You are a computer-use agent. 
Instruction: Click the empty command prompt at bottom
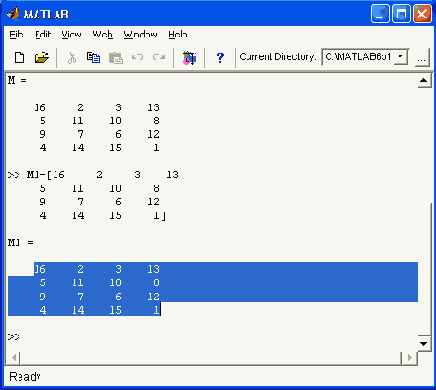[x=14, y=337]
